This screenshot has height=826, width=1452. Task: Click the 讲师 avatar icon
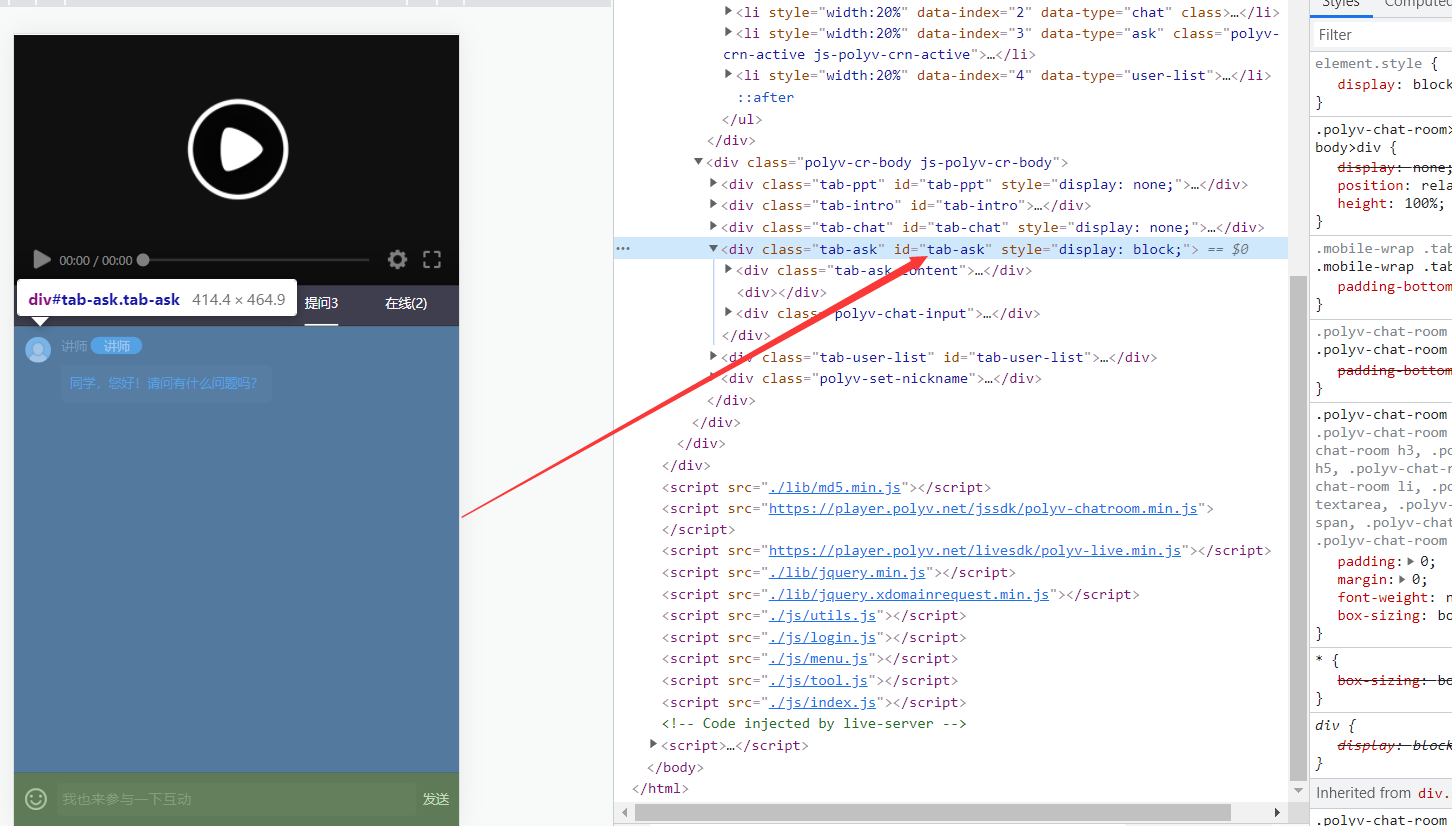pyautogui.click(x=38, y=349)
